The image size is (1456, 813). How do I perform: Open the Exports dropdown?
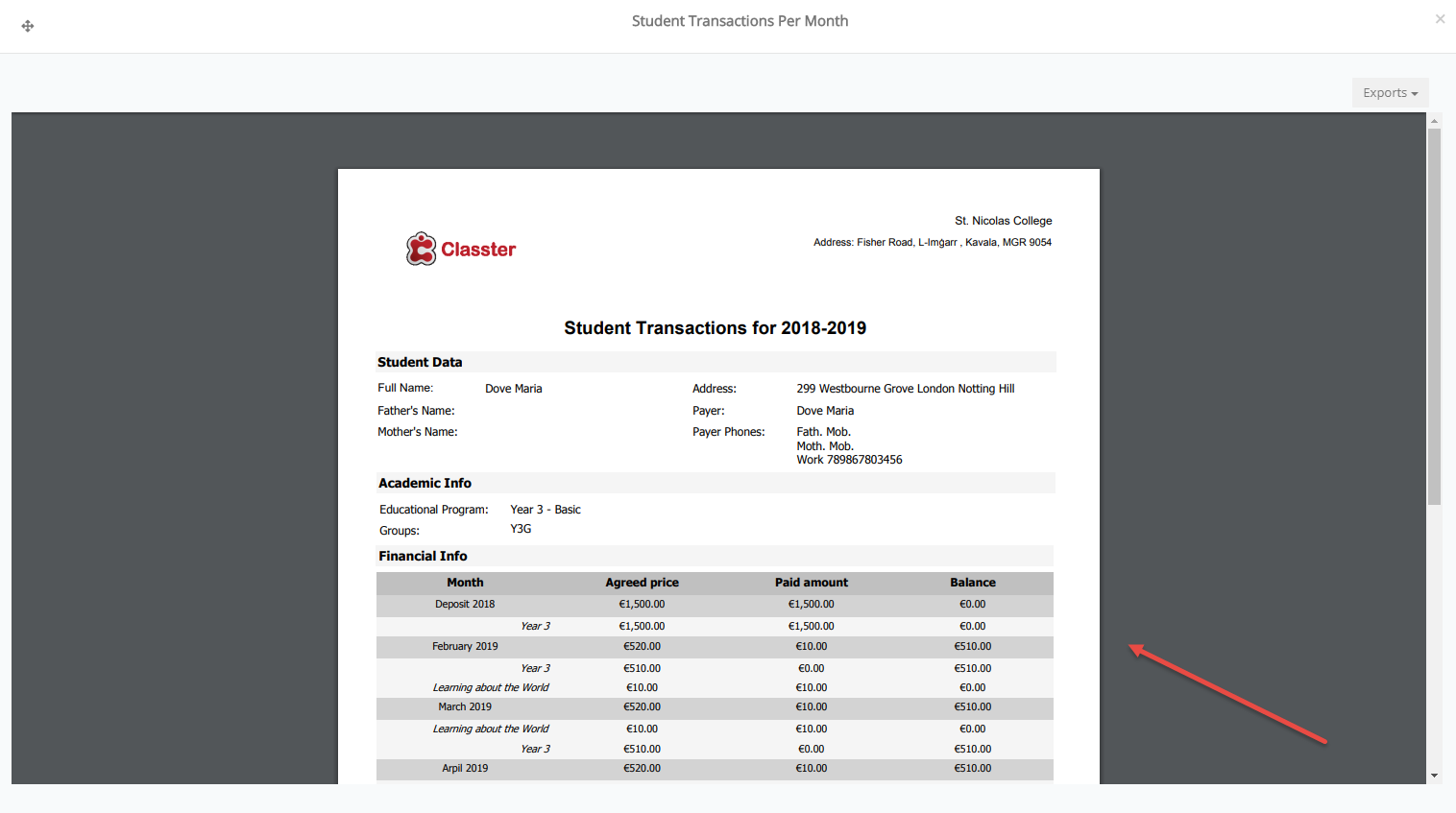pyautogui.click(x=1390, y=92)
